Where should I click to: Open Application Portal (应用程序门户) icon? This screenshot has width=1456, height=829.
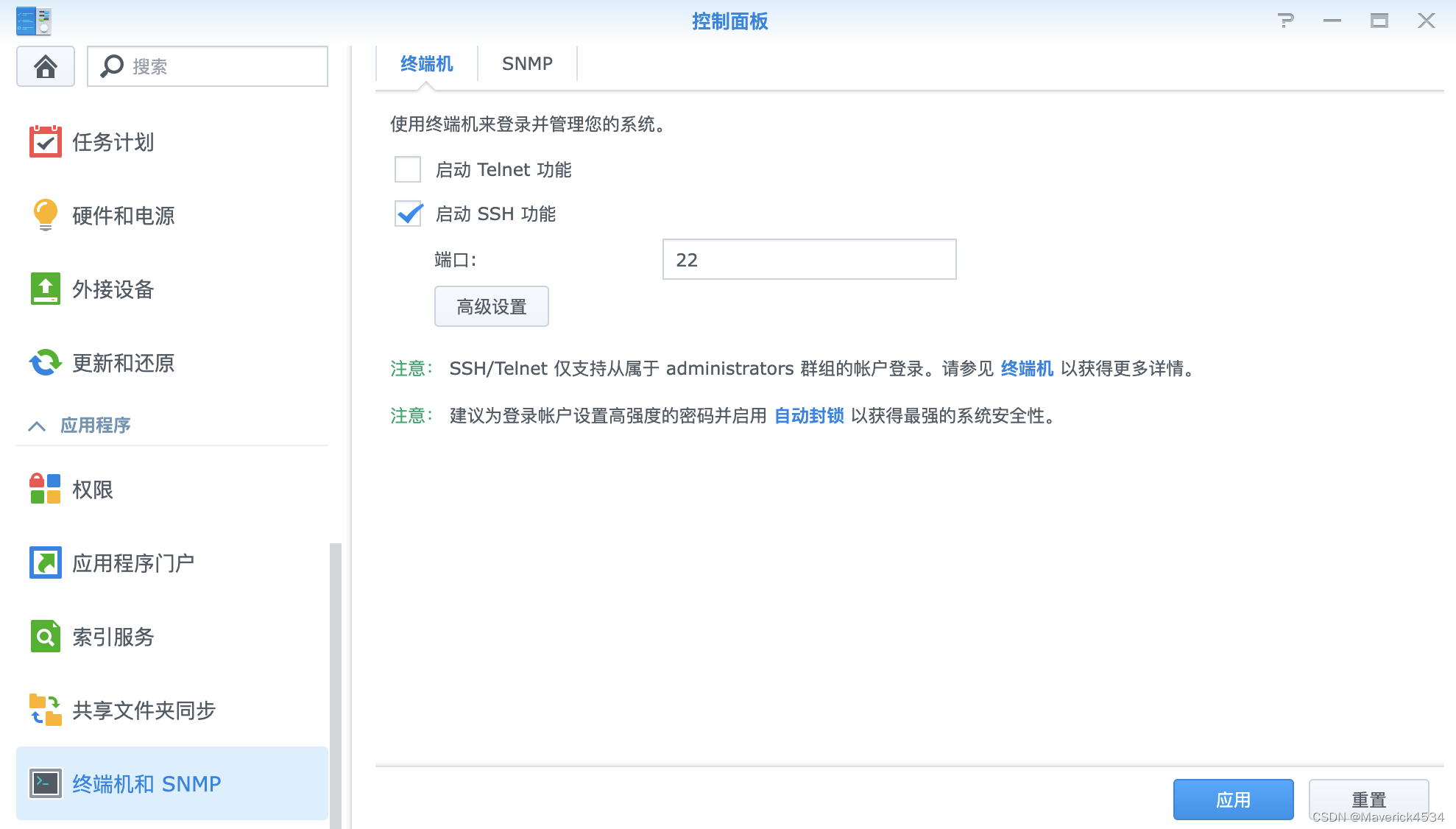point(45,562)
